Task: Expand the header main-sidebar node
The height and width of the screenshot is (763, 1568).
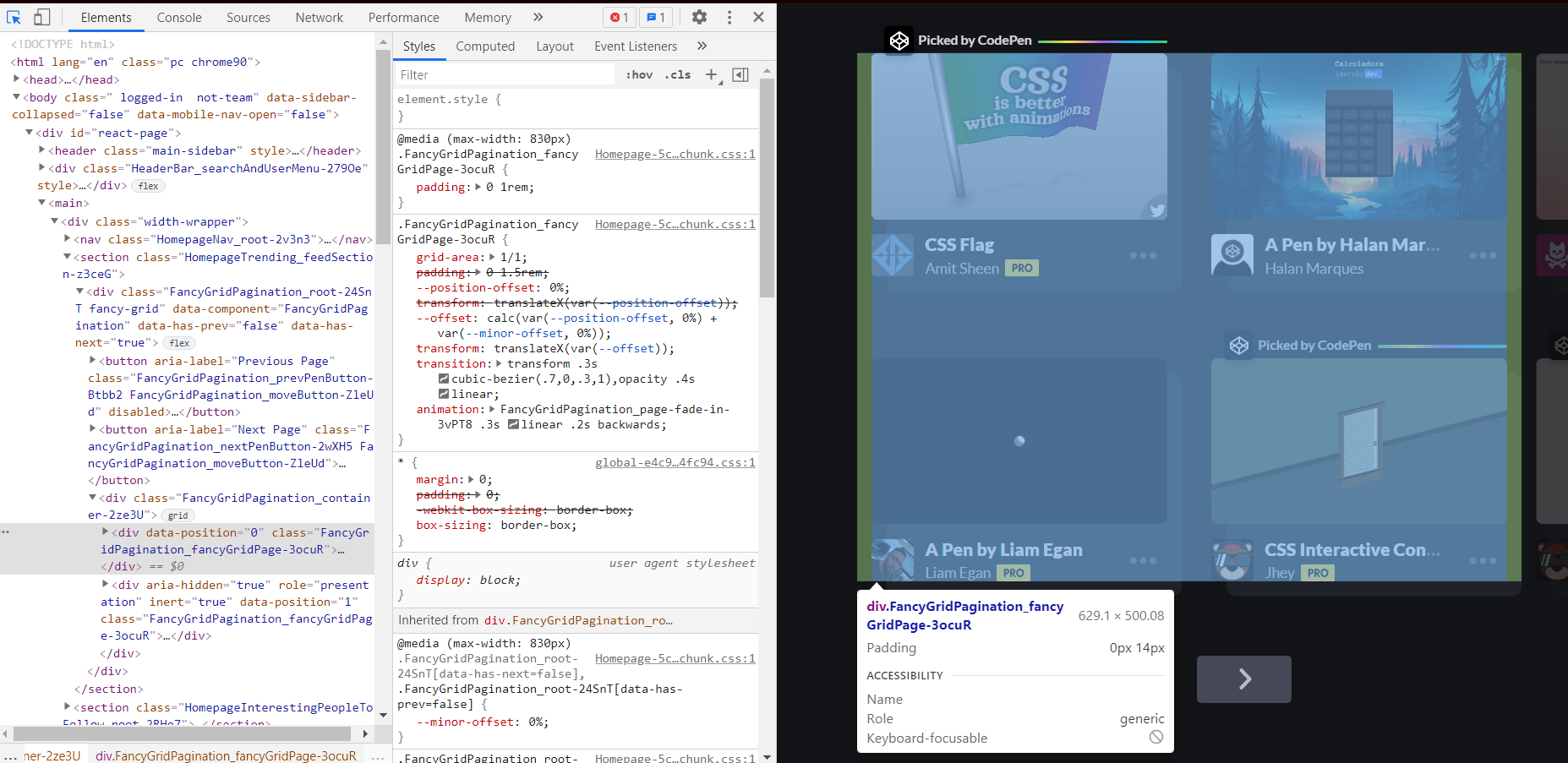Action: [42, 150]
